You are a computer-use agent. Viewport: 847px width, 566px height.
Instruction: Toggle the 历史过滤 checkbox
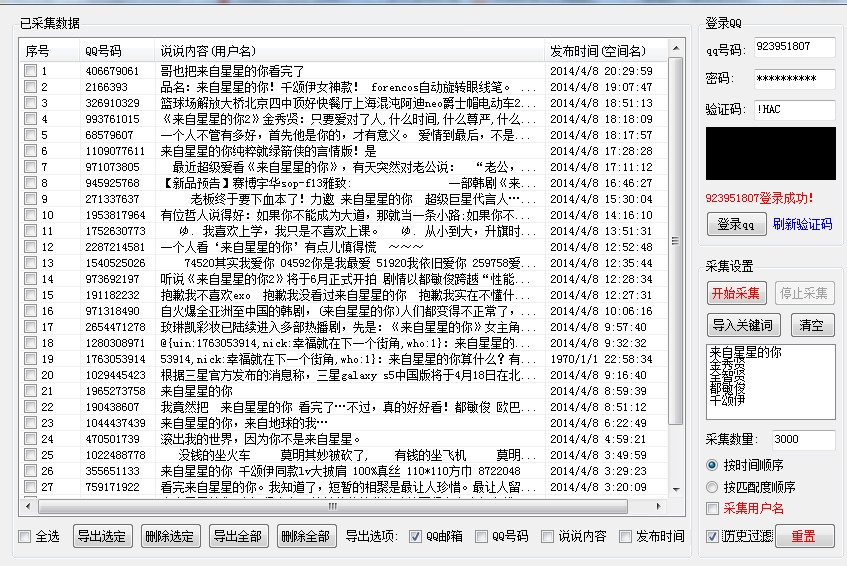[x=712, y=537]
